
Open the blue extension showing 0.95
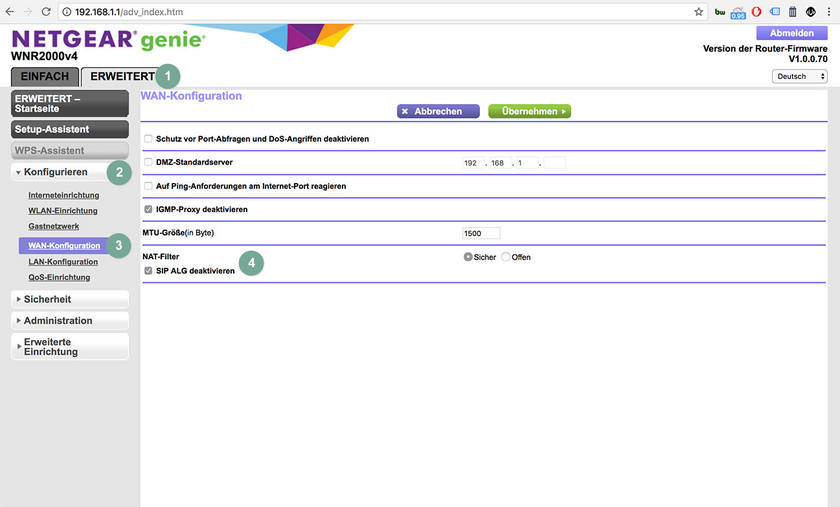pos(738,12)
